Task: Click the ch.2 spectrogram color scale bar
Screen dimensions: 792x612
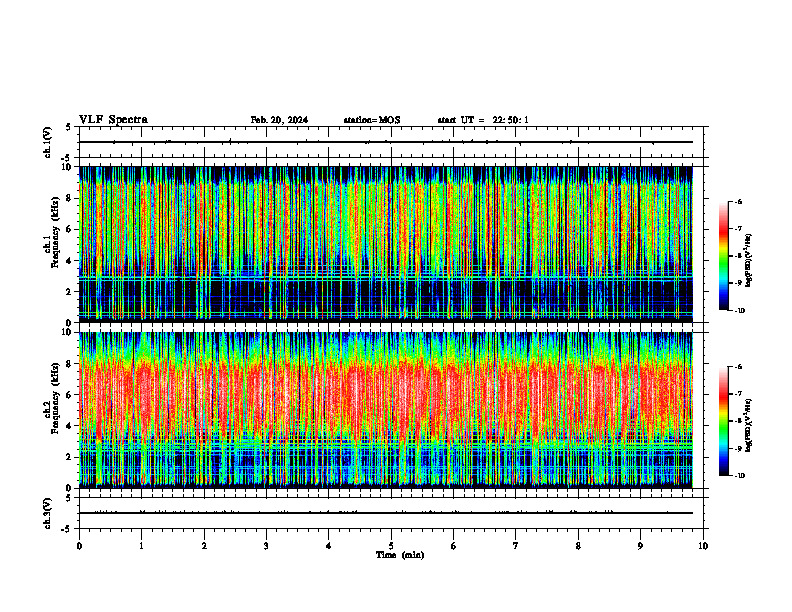Action: (x=723, y=421)
